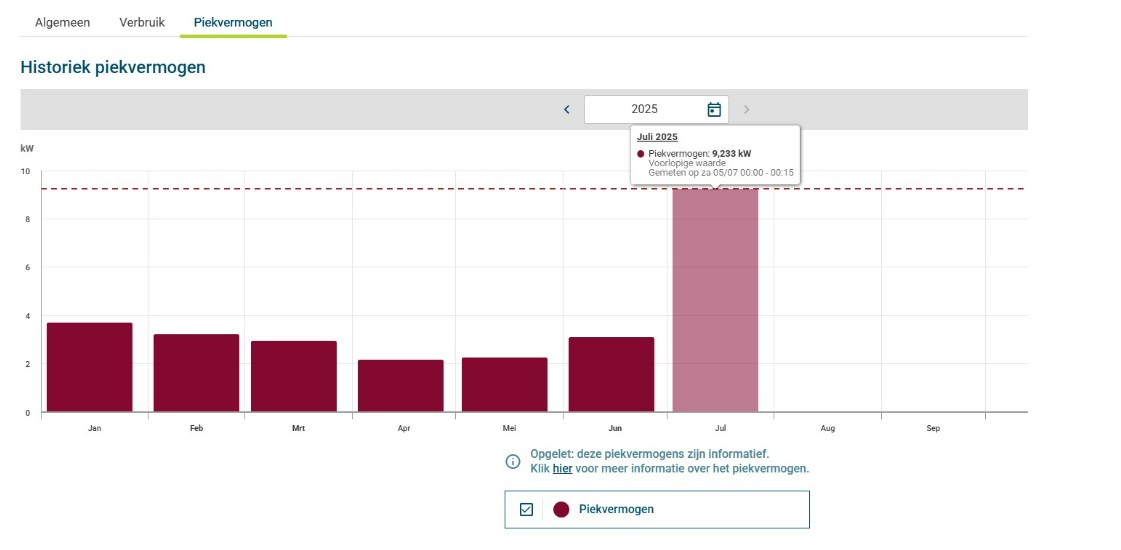
Task: Click the Mrt bar in the chart
Action: point(294,376)
